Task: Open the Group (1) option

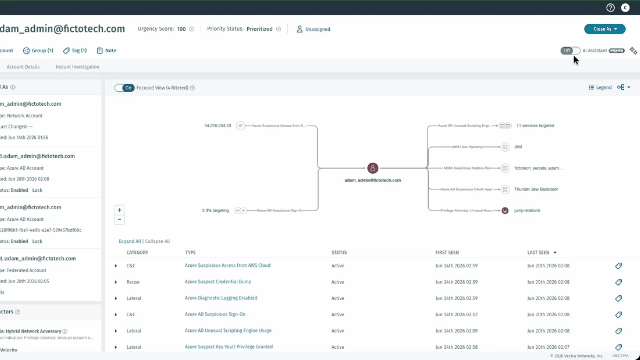Action: click(x=38, y=51)
